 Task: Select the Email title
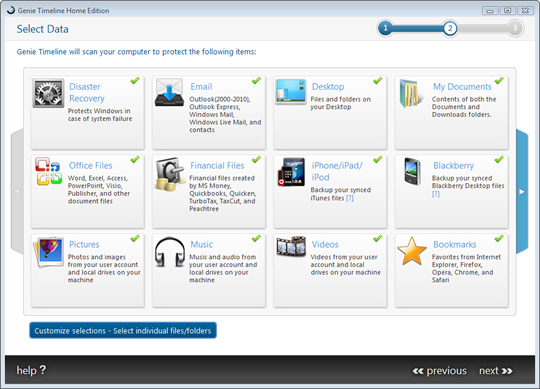pos(201,86)
